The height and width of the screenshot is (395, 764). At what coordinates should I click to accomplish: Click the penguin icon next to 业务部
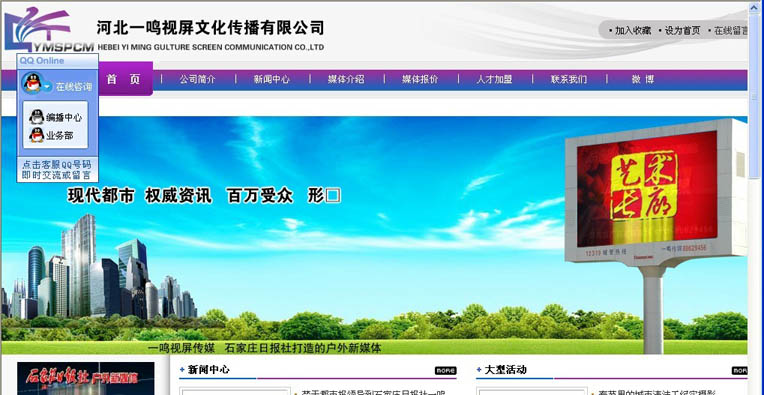tap(37, 135)
